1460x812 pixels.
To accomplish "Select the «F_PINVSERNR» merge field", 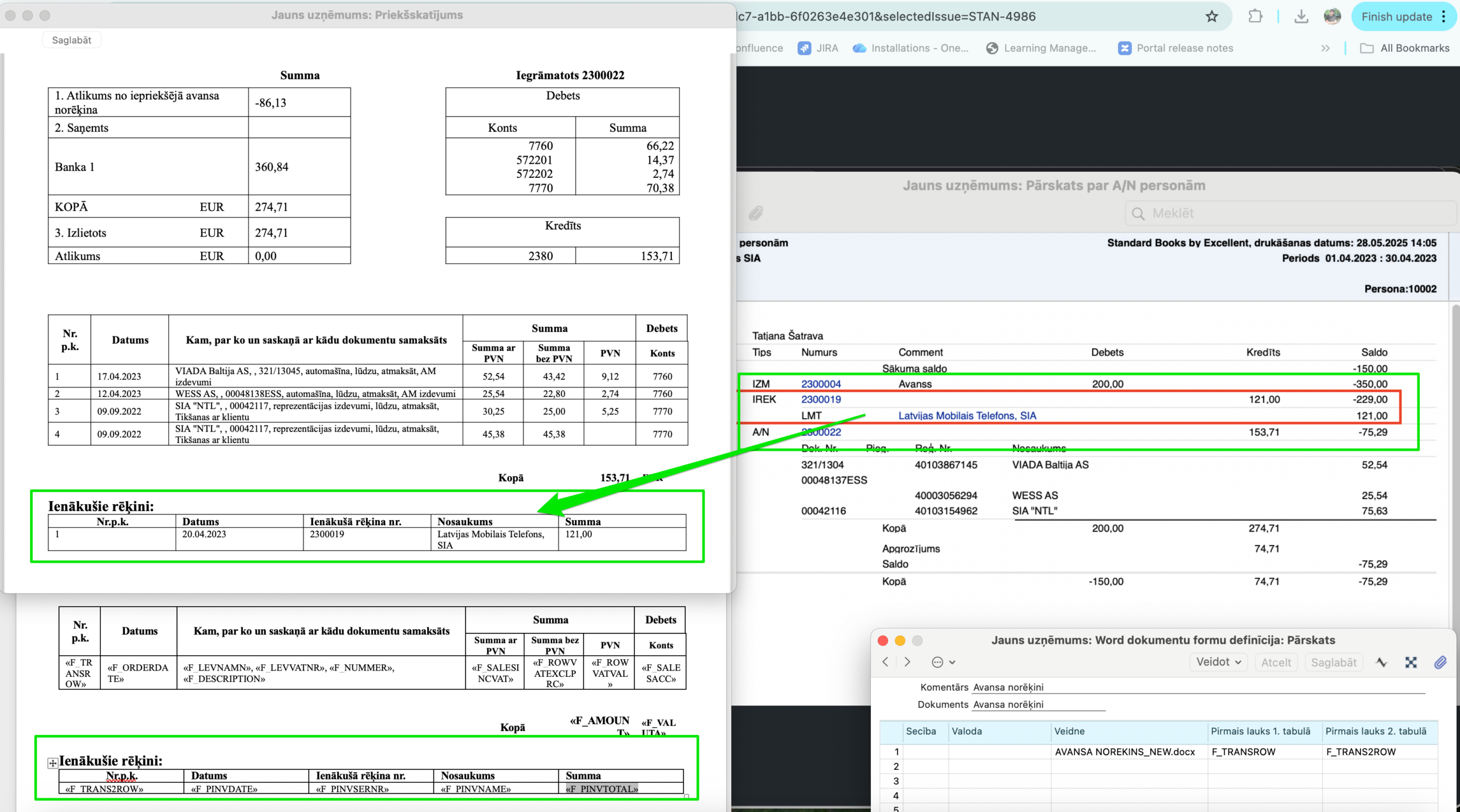I will 352,789.
